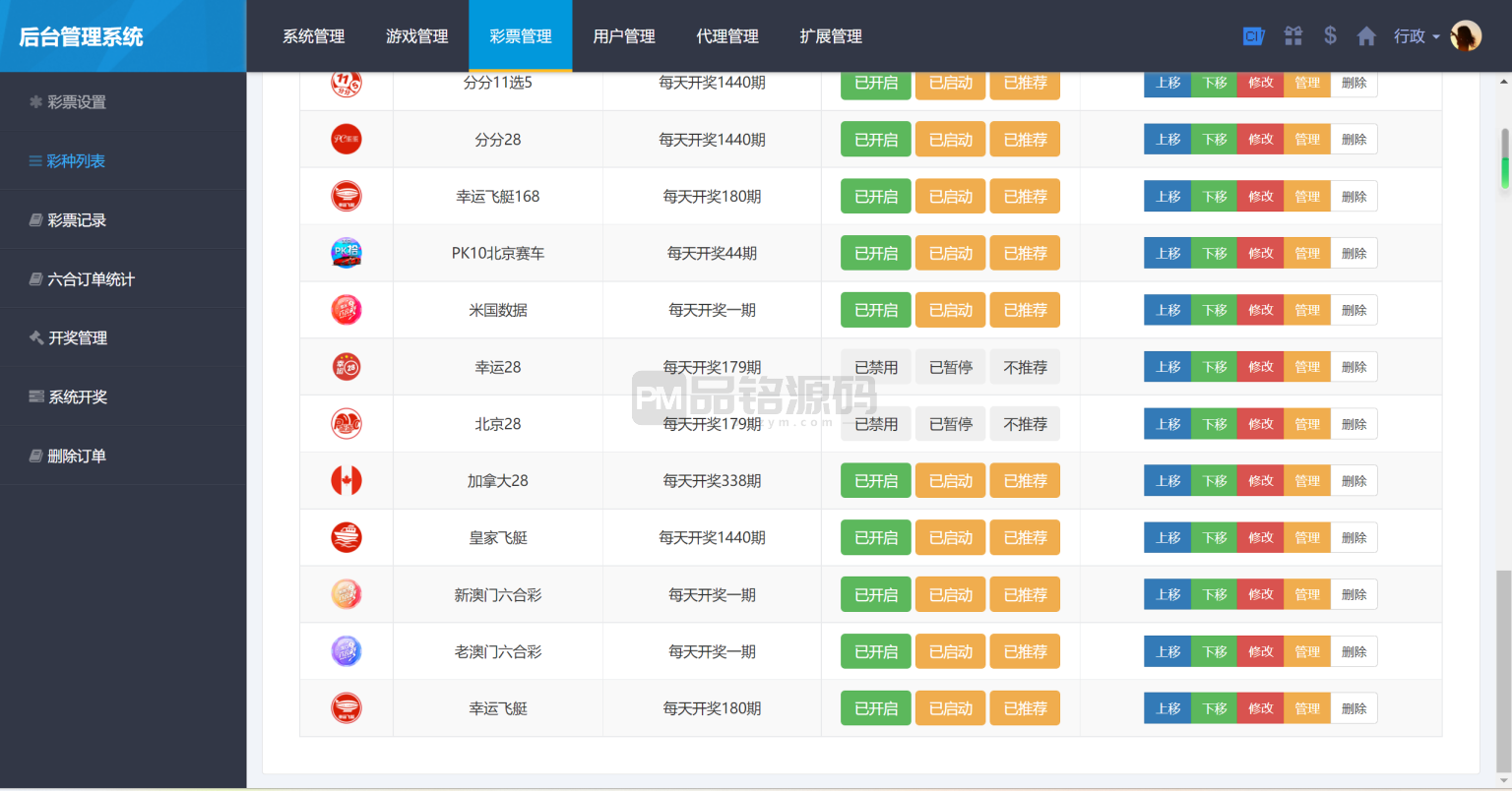Toggle 已推荐 for PK10北京赛车
This screenshot has width=1512, height=791.
point(1026,253)
